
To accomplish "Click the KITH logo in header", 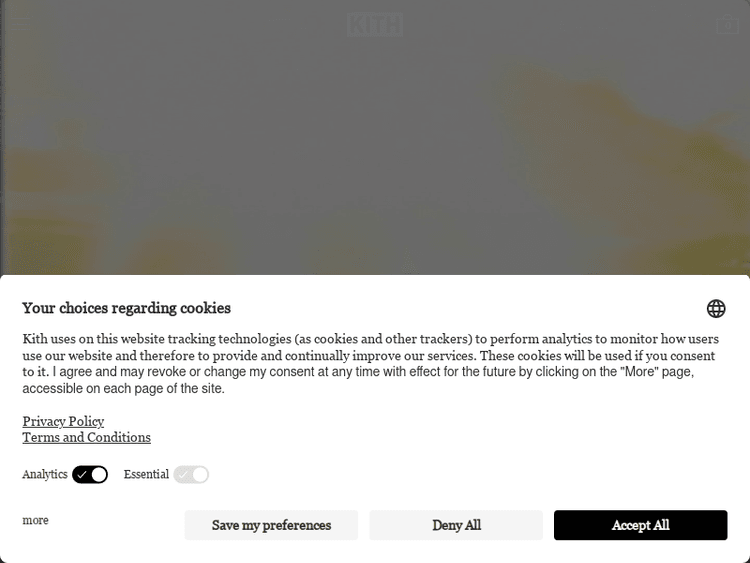I will [374, 24].
